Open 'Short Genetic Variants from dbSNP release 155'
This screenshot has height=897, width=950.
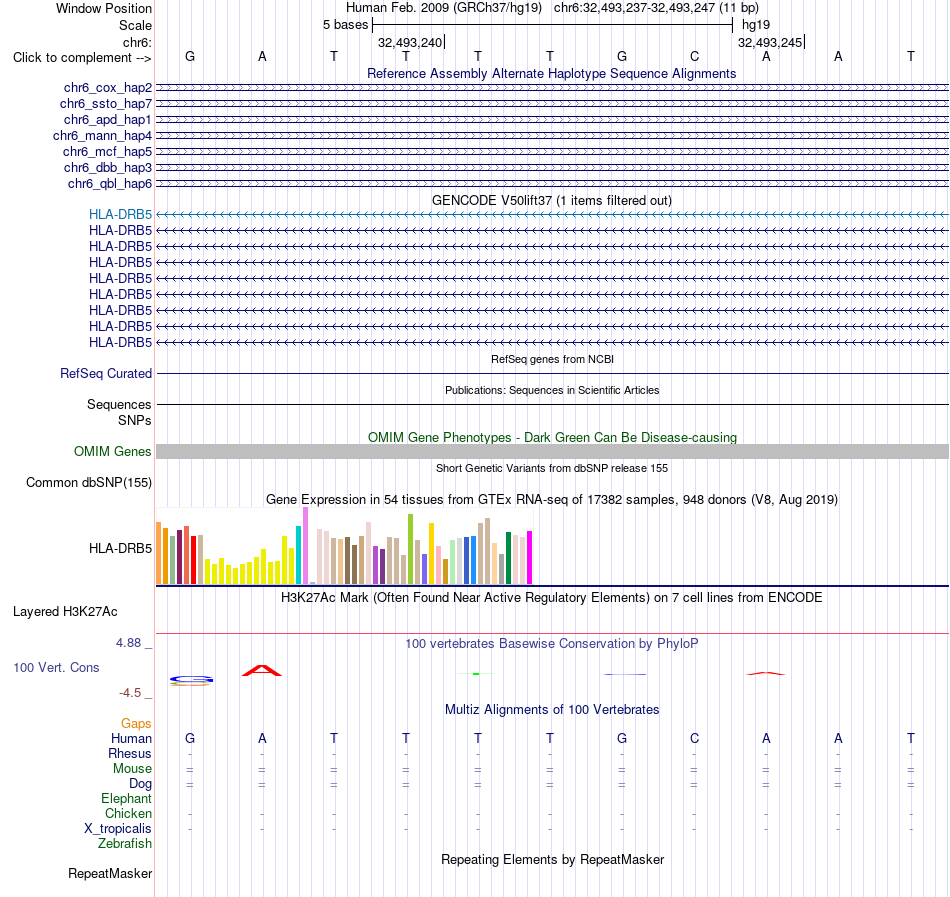(552, 468)
